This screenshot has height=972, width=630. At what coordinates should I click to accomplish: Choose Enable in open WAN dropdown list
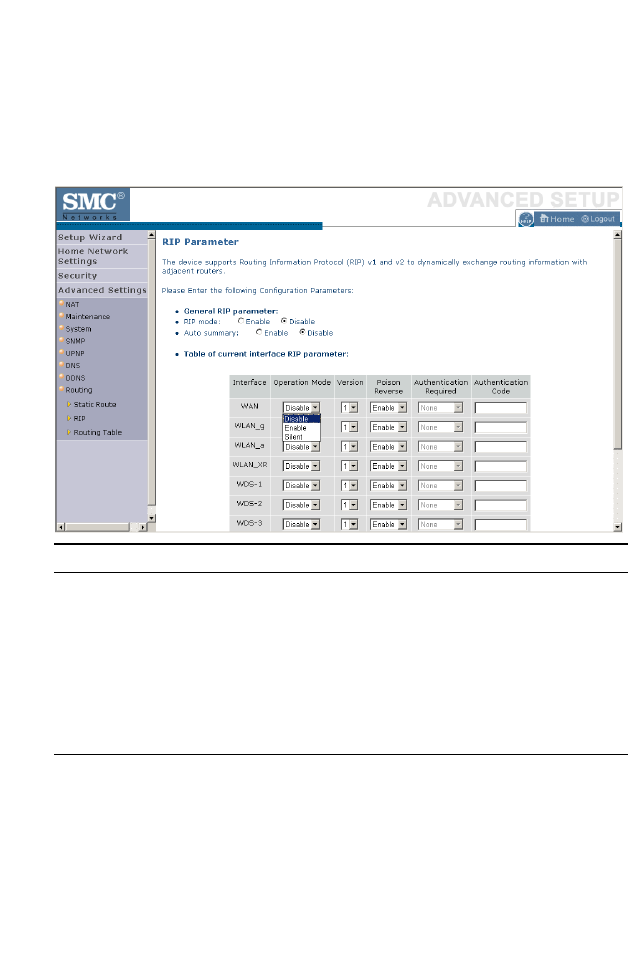point(301,428)
